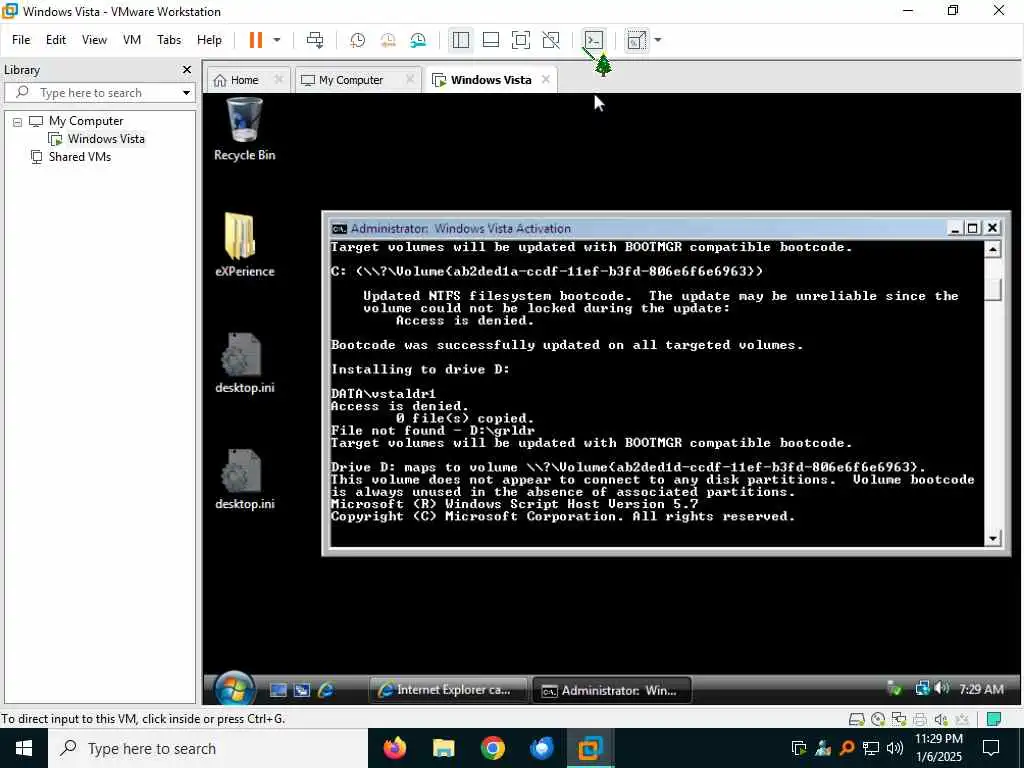
Task: Open the Help menu
Action: [x=209, y=40]
